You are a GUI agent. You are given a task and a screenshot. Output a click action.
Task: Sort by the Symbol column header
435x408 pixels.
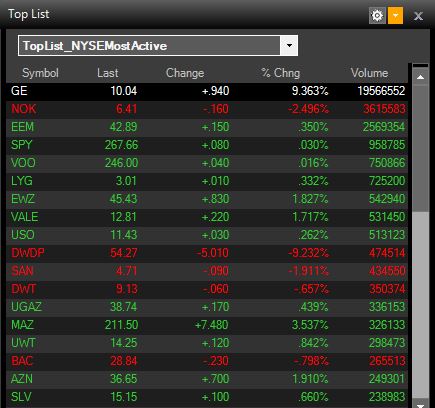40,73
